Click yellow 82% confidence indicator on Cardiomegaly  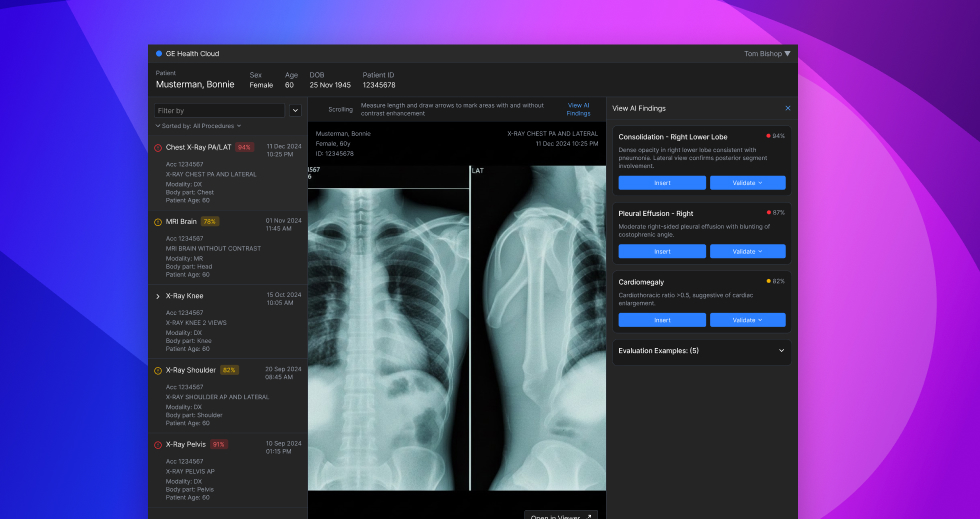(x=776, y=281)
